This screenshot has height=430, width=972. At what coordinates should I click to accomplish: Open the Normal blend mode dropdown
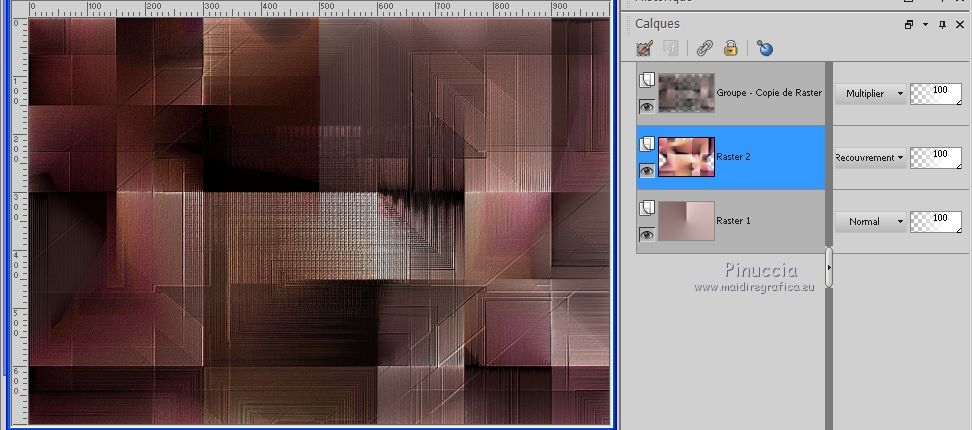(x=870, y=221)
